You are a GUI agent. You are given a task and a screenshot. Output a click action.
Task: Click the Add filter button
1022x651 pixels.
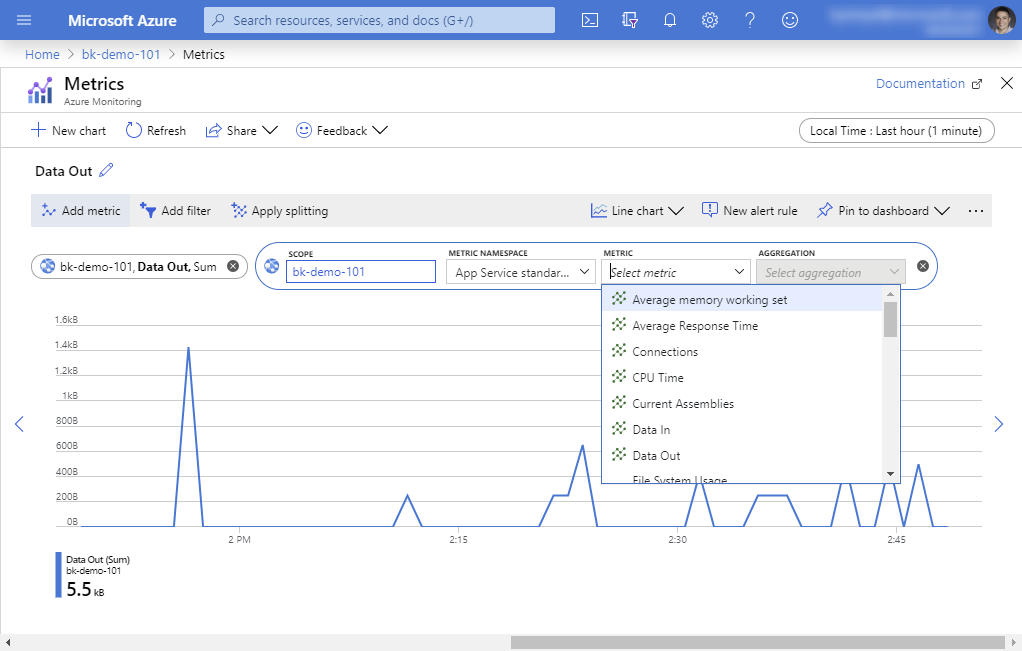point(176,211)
